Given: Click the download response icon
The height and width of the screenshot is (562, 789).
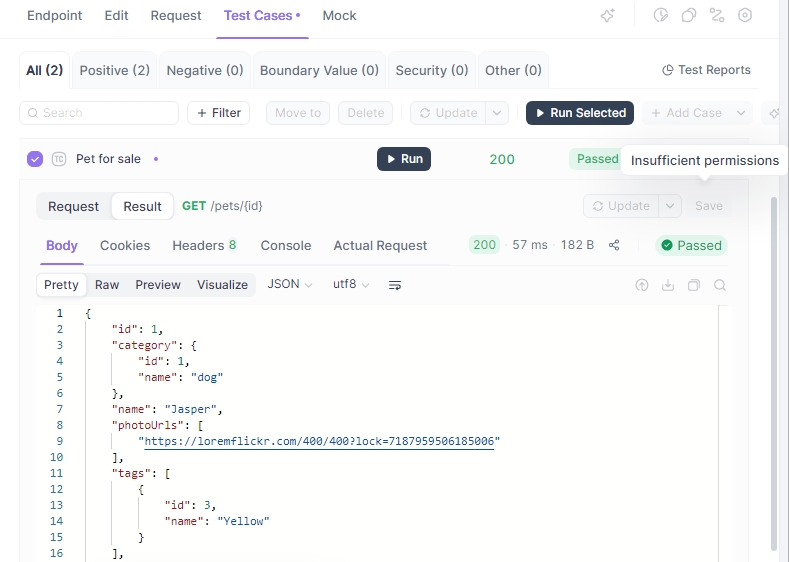Looking at the screenshot, I should pyautogui.click(x=668, y=285).
